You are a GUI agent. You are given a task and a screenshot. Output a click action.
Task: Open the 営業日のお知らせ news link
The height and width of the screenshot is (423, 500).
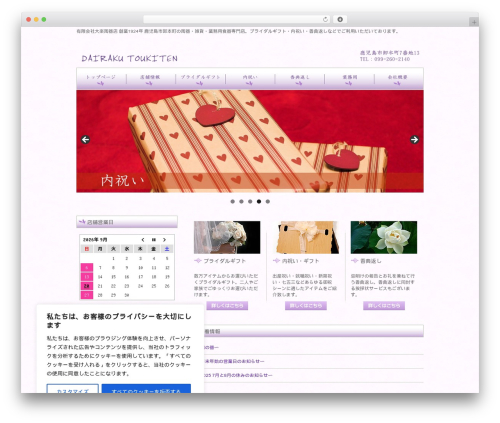tap(234, 361)
